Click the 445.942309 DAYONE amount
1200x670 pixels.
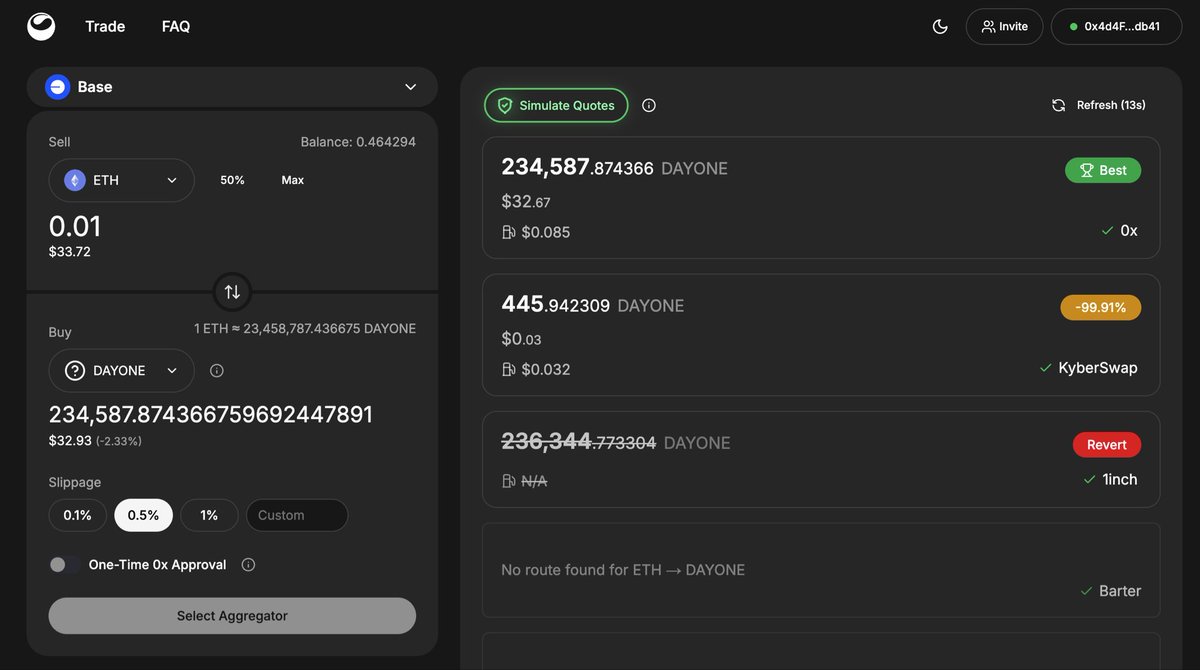pos(592,305)
